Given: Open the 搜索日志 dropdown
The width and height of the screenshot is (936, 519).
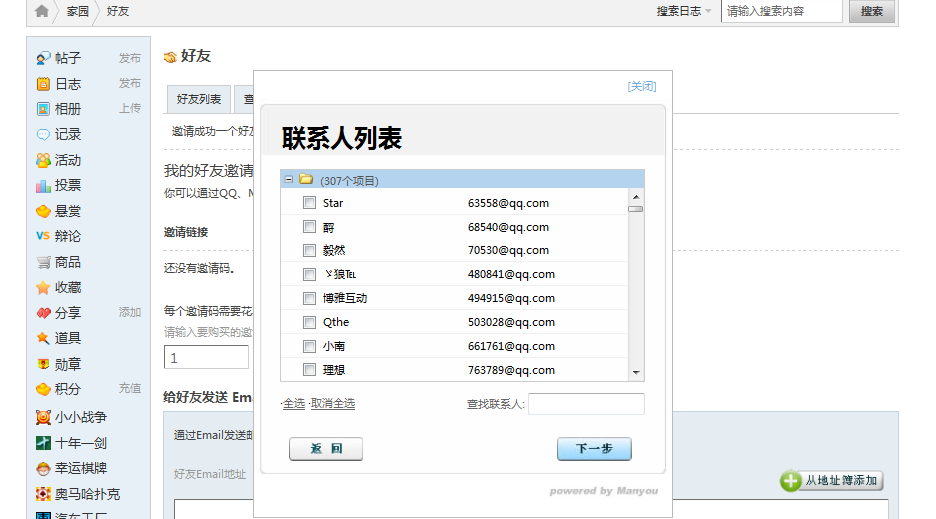Looking at the screenshot, I should tap(684, 11).
